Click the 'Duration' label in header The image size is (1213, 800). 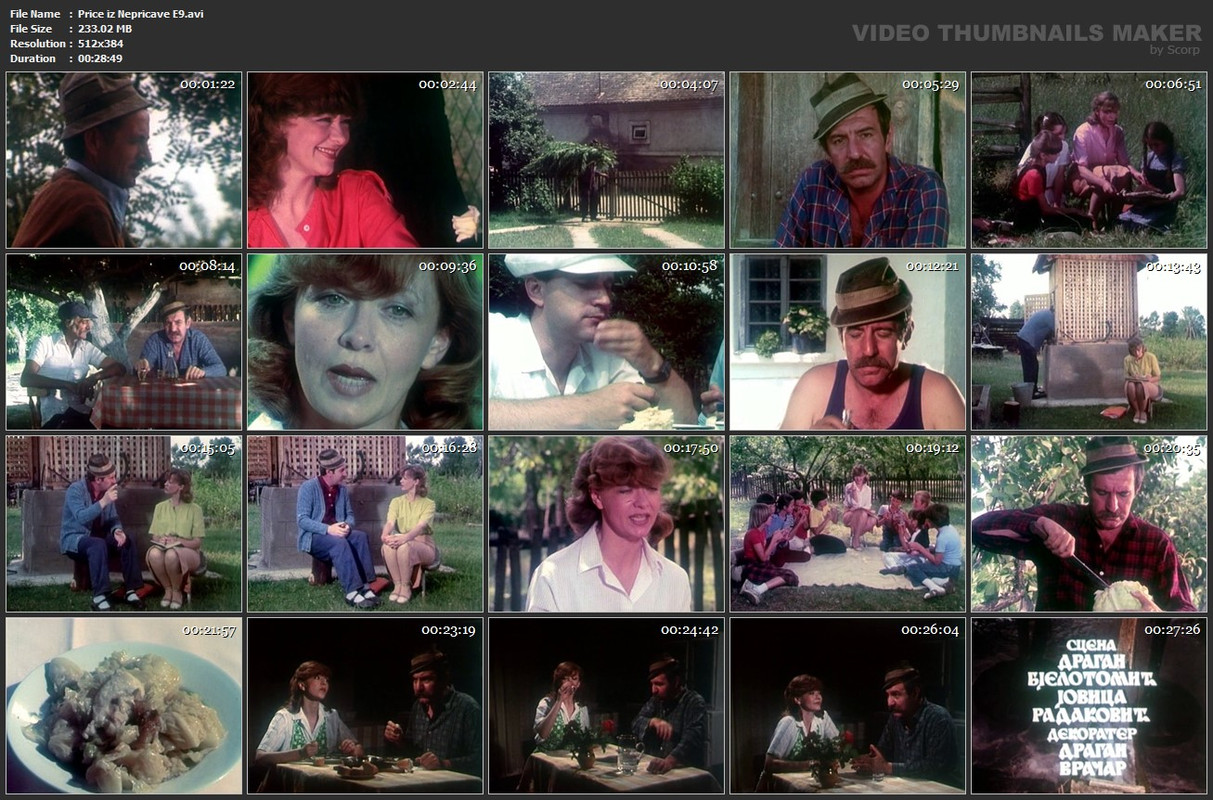pyautogui.click(x=33, y=59)
